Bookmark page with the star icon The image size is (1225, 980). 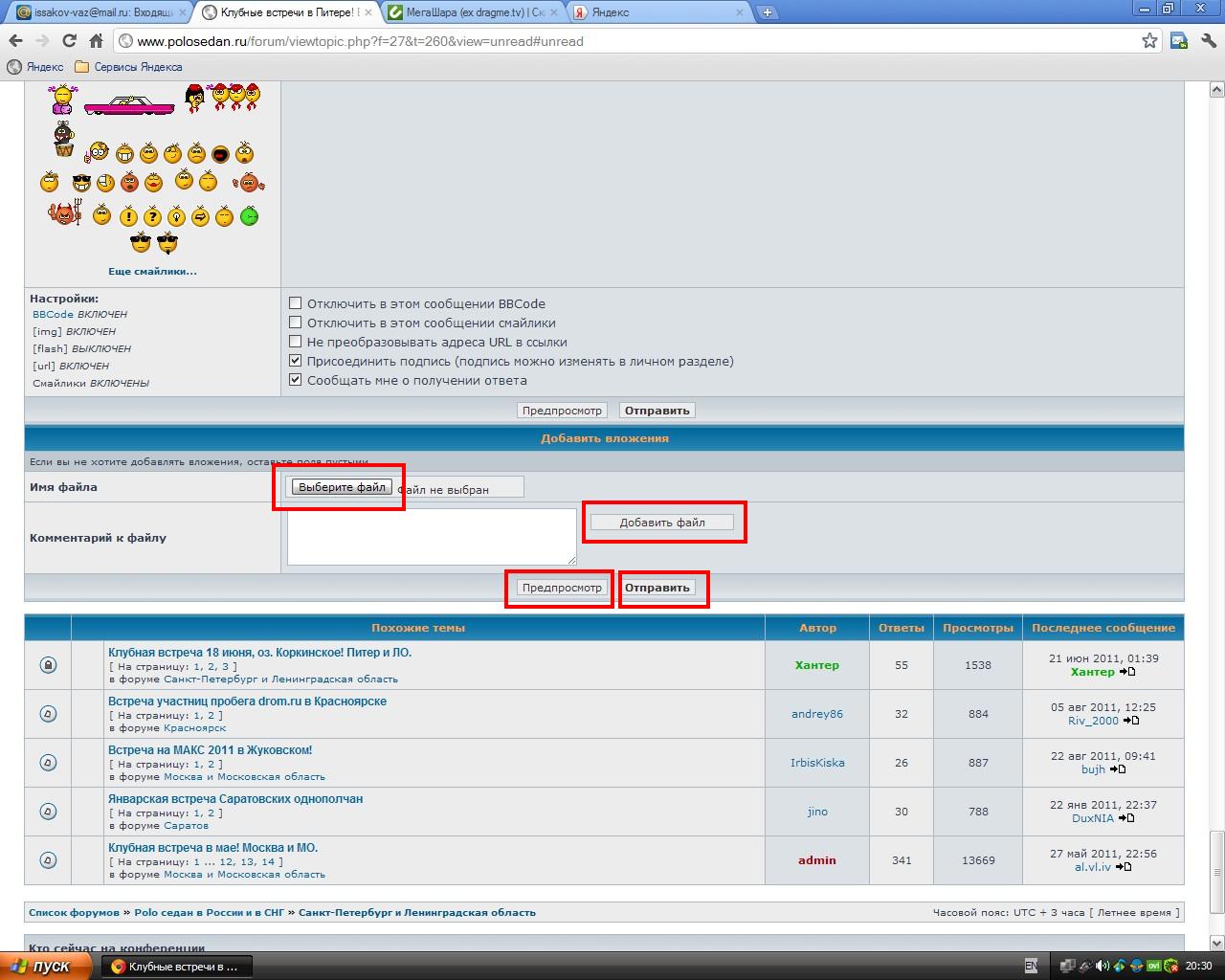pos(1149,41)
